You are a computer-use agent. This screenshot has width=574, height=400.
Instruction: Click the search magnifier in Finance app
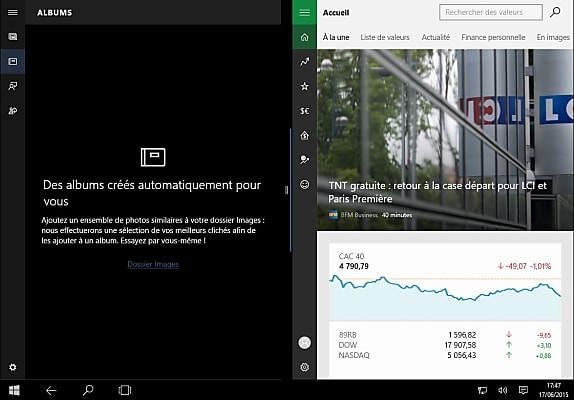(555, 12)
